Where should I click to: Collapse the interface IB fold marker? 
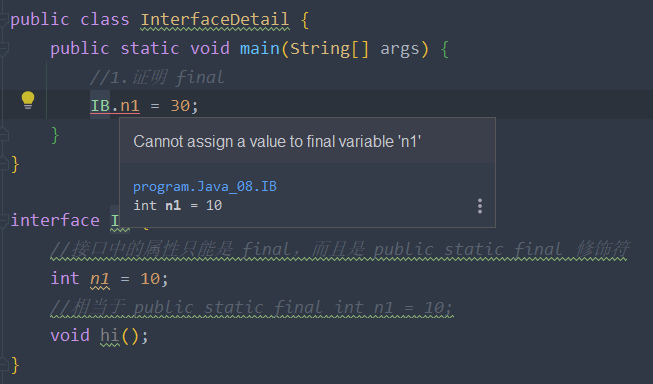pyautogui.click(x=3, y=221)
